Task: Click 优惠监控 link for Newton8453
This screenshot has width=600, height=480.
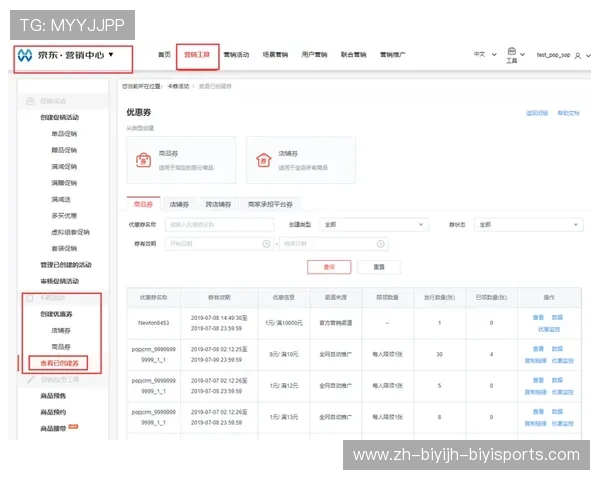Action: (x=549, y=328)
